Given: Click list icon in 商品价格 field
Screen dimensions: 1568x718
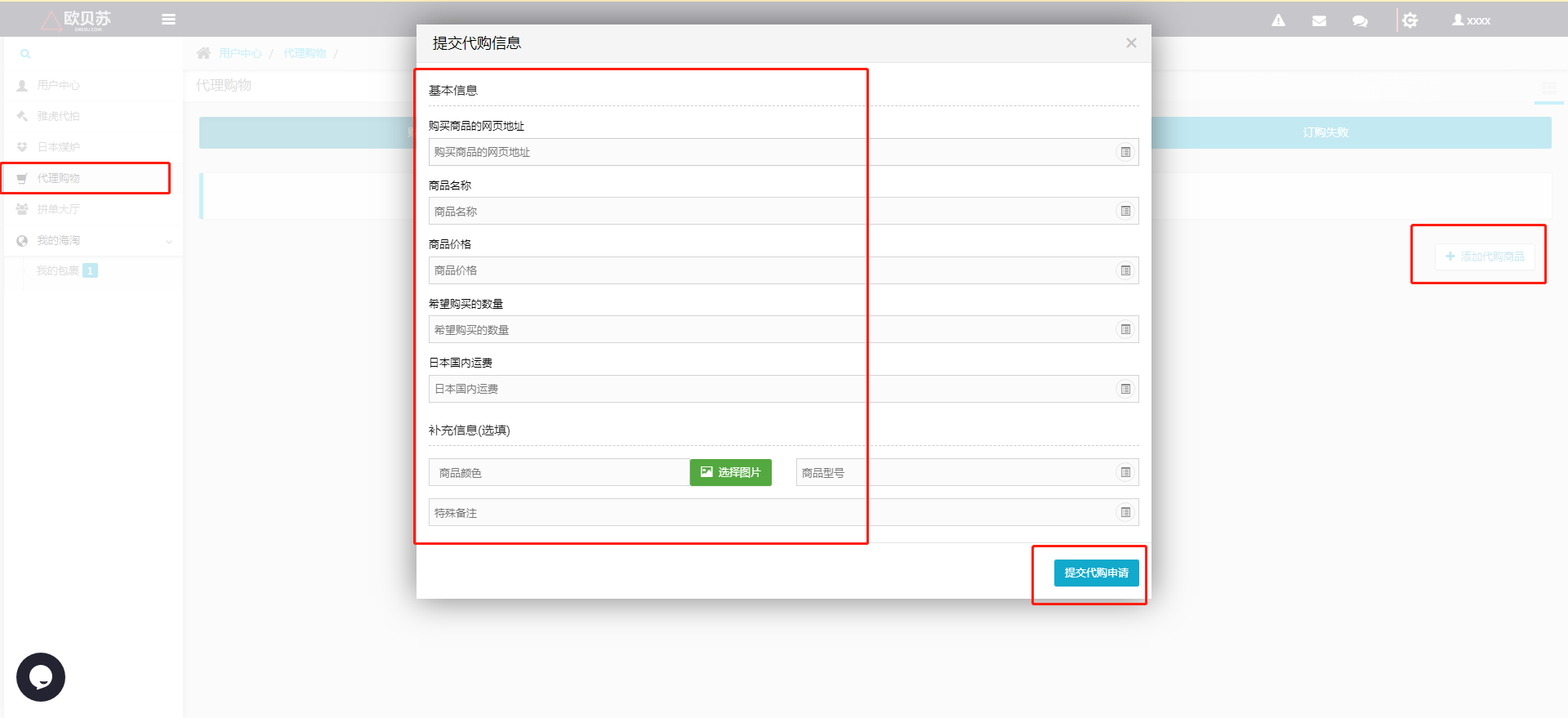Looking at the screenshot, I should click(x=1125, y=270).
